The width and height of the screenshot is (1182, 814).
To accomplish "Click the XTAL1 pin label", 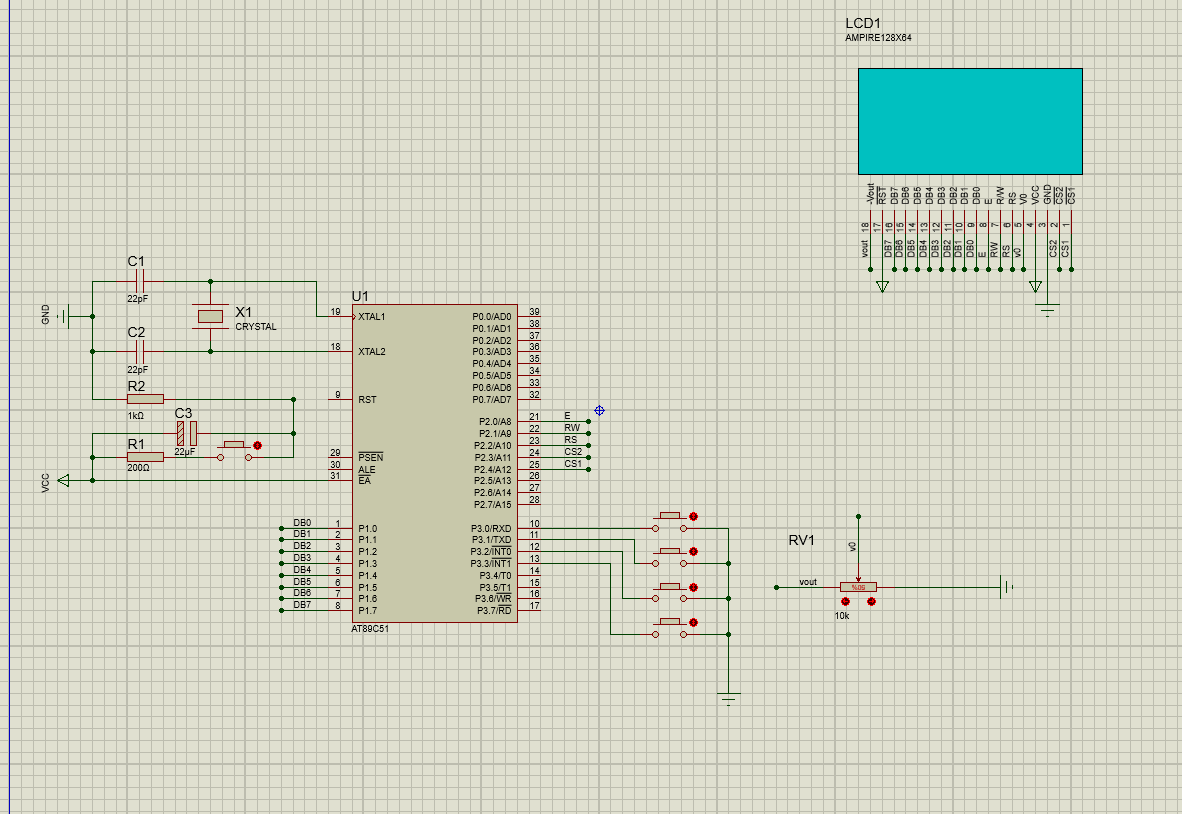I will coord(372,317).
